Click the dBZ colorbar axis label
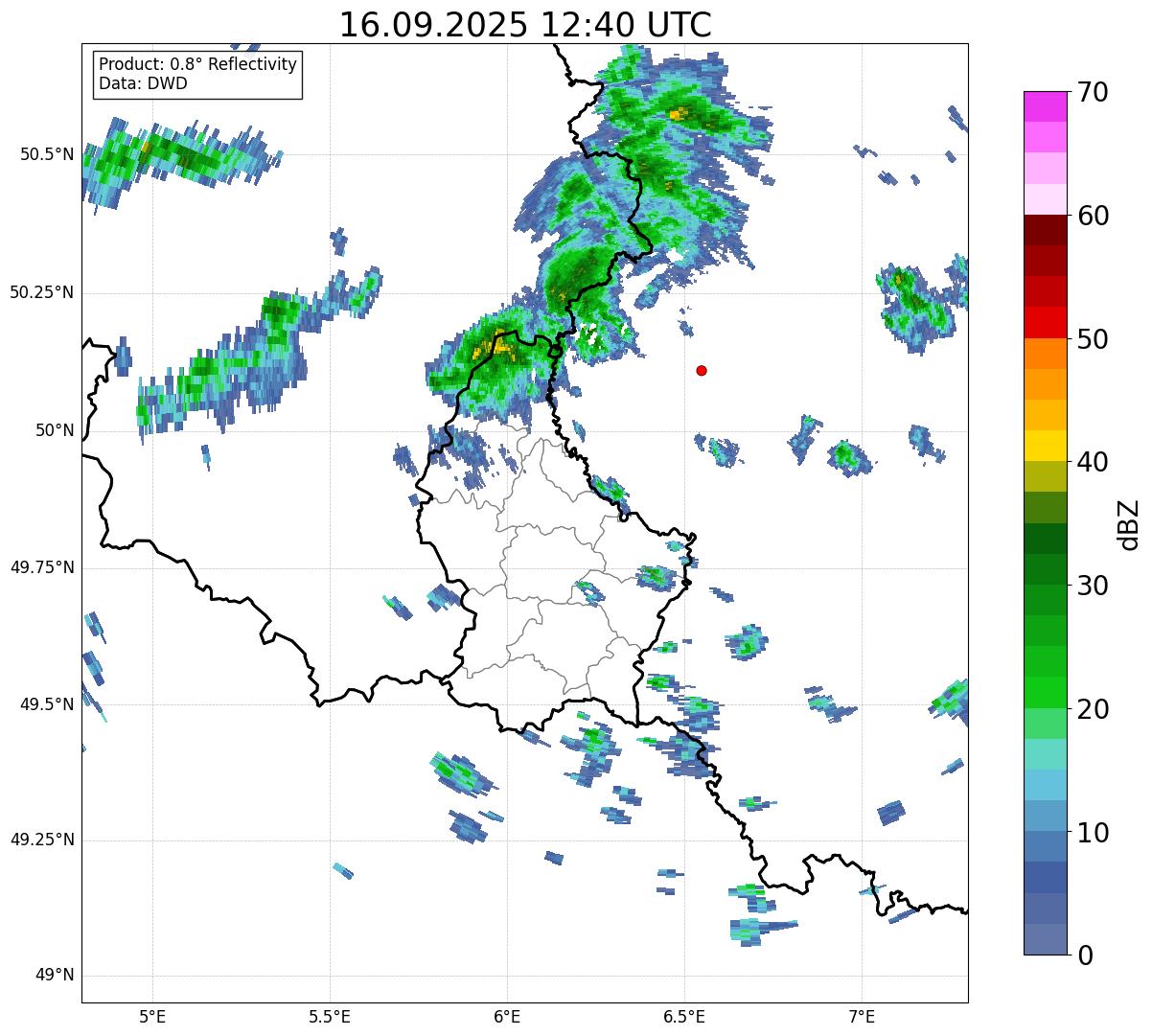Image resolution: width=1152 pixels, height=1036 pixels. [1129, 524]
